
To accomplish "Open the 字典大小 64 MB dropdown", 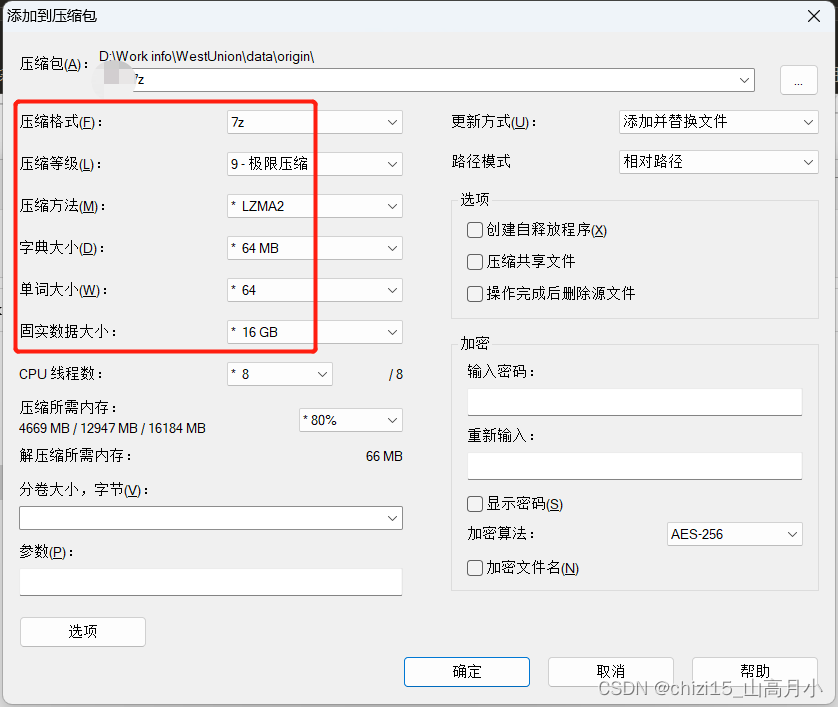I will click(315, 248).
